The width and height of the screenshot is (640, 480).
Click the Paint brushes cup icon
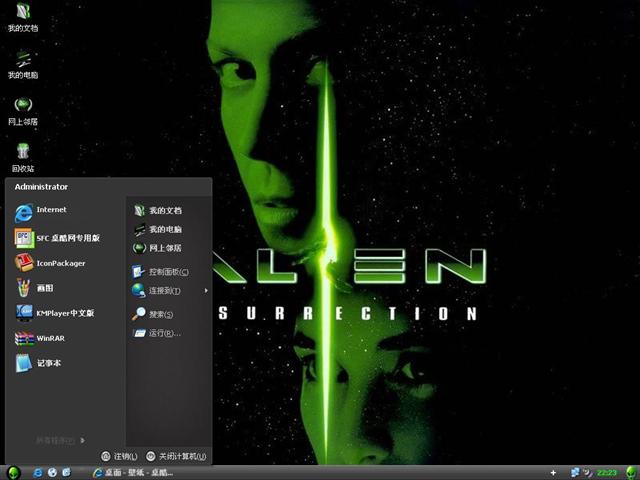[23, 287]
